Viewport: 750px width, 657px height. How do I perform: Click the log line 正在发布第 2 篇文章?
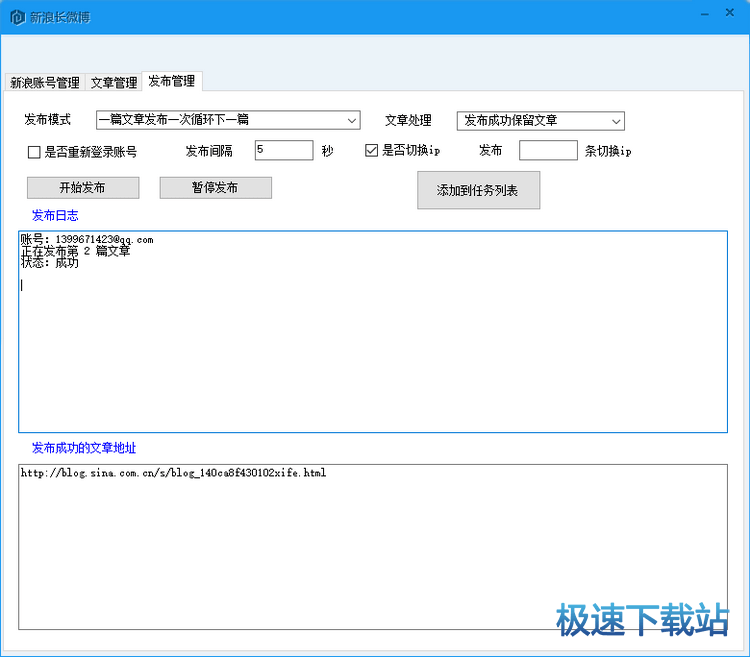[75, 251]
